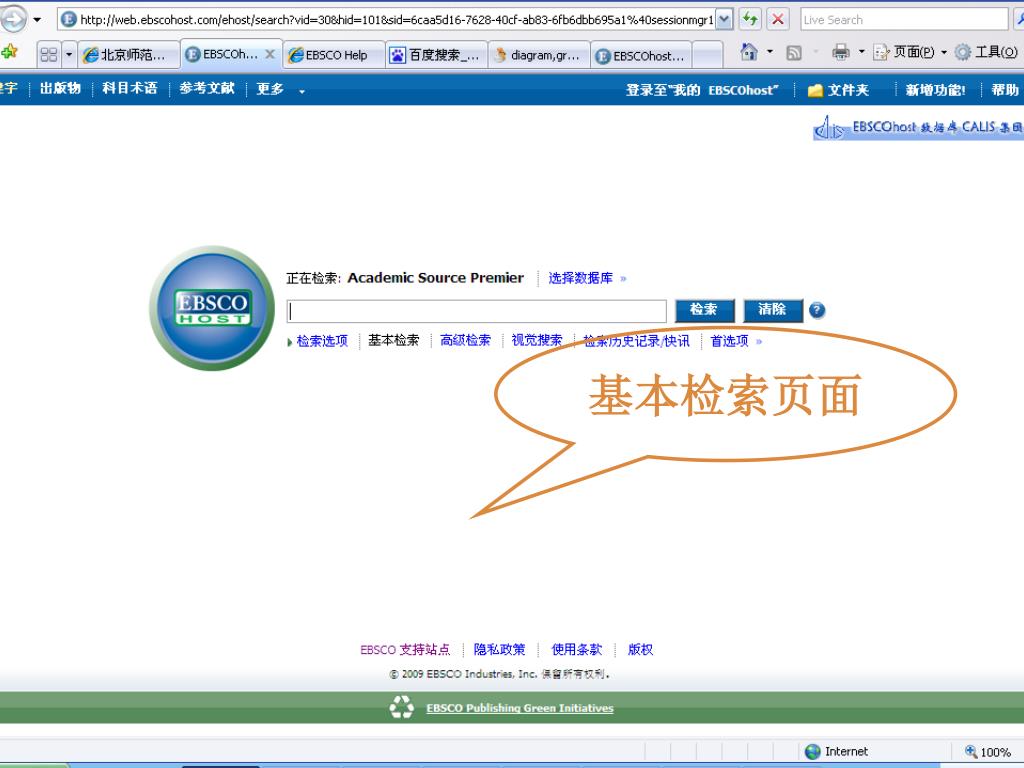Click the Internet zone globe icon
Image resolution: width=1024 pixels, height=768 pixels.
tap(812, 752)
